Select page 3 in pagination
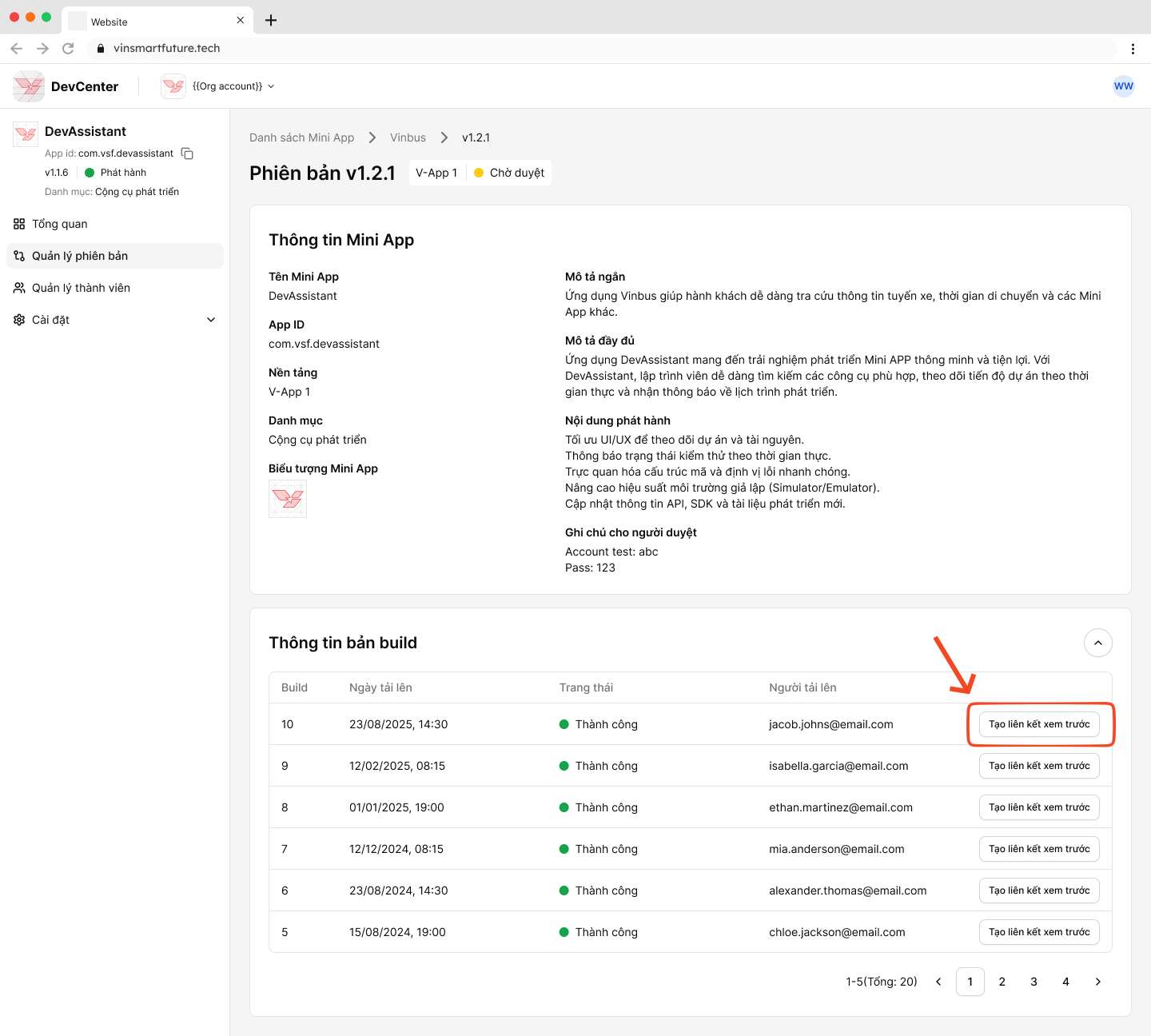Screen dimensions: 1151x1036 [1034, 982]
